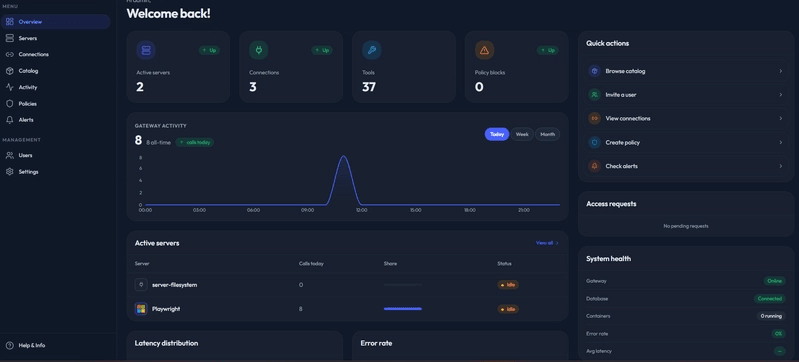Viewport: 799px width, 362px height.
Task: Click the Active servers stat card
Action: click(178, 67)
